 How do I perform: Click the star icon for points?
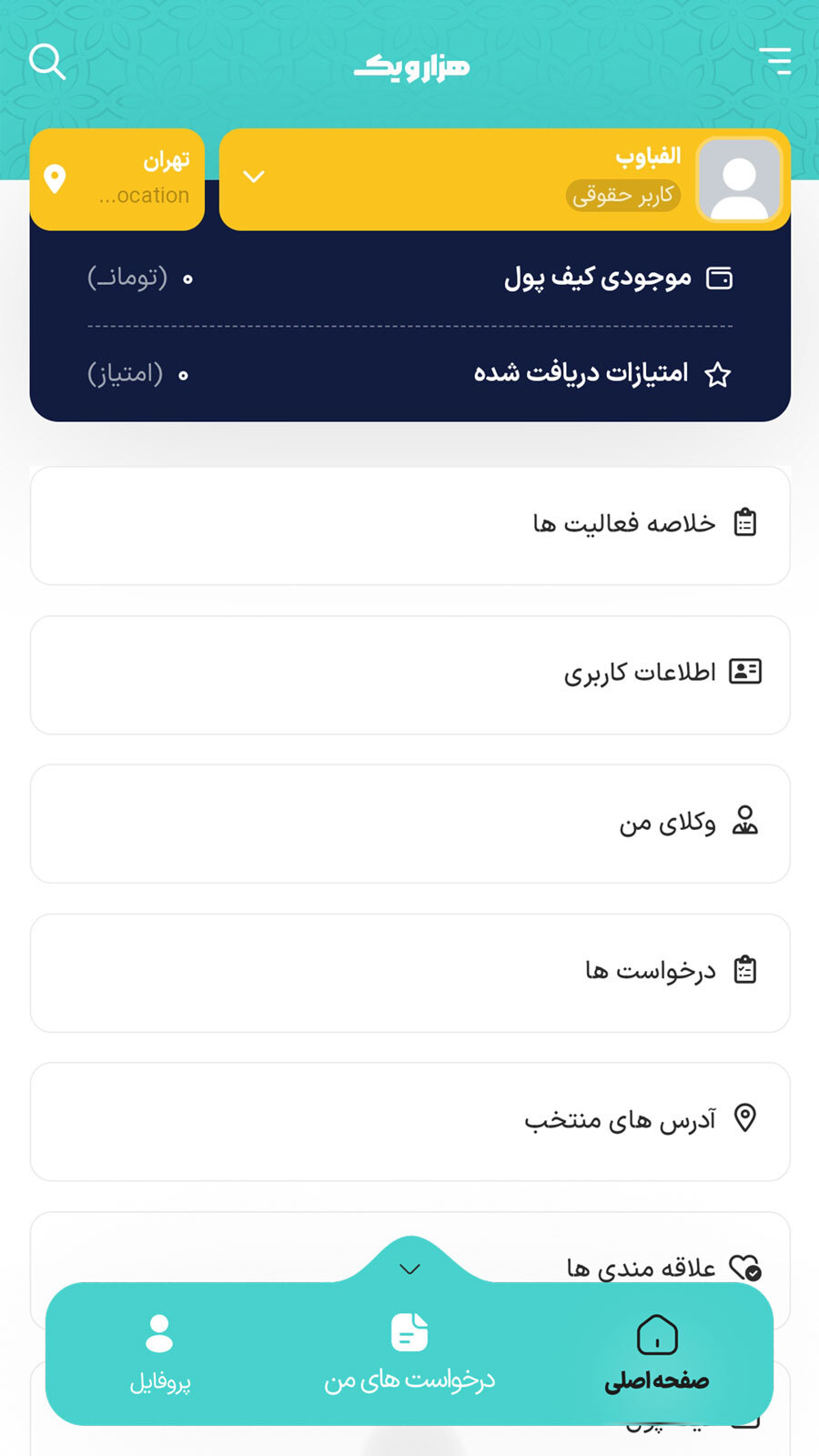[x=718, y=374]
